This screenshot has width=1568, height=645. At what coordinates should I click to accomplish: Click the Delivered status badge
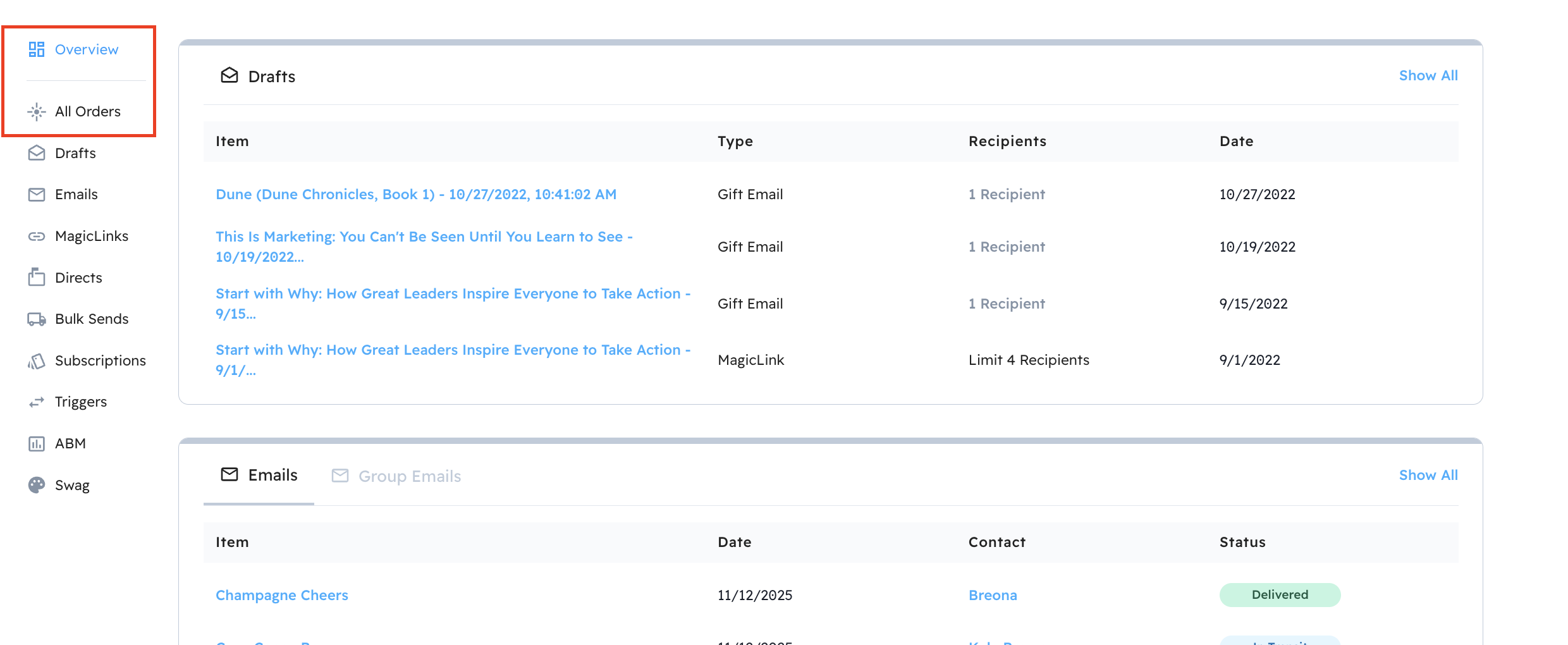pos(1280,595)
